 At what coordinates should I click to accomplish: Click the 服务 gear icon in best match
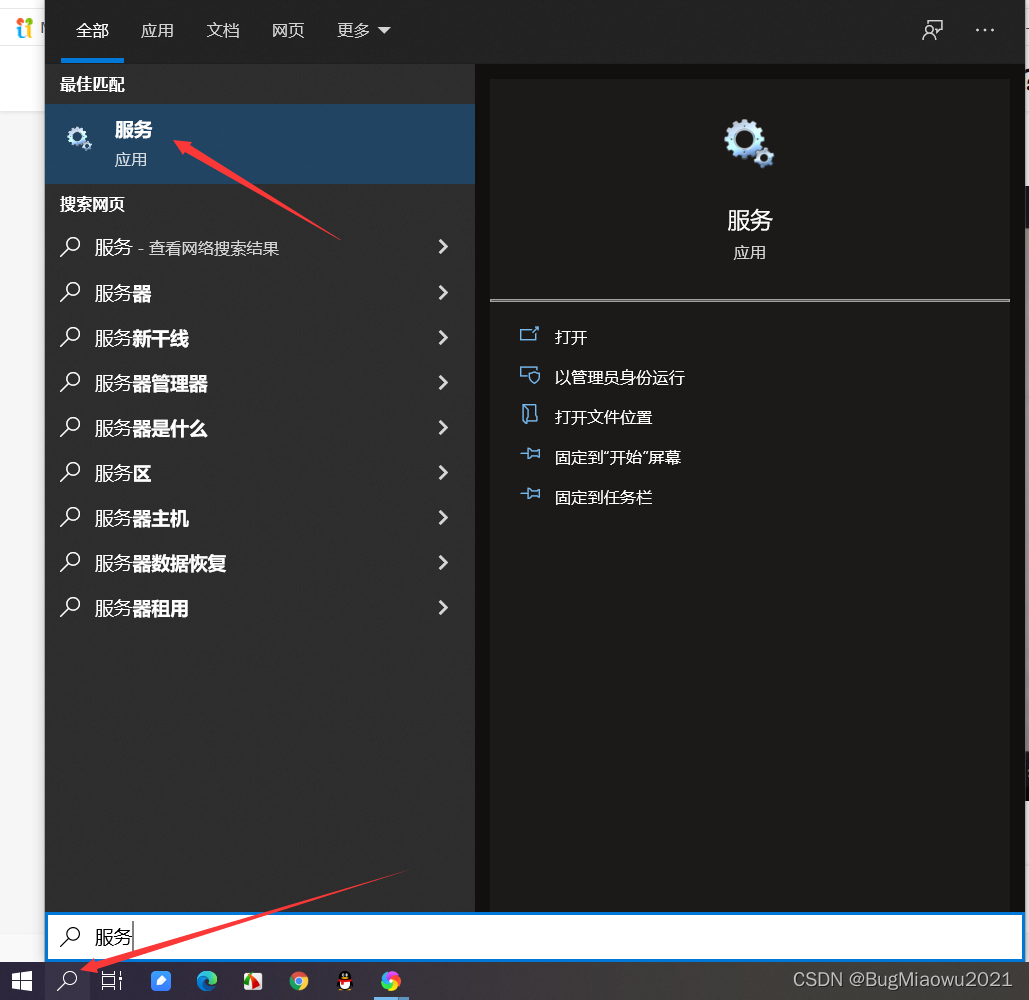coord(79,138)
